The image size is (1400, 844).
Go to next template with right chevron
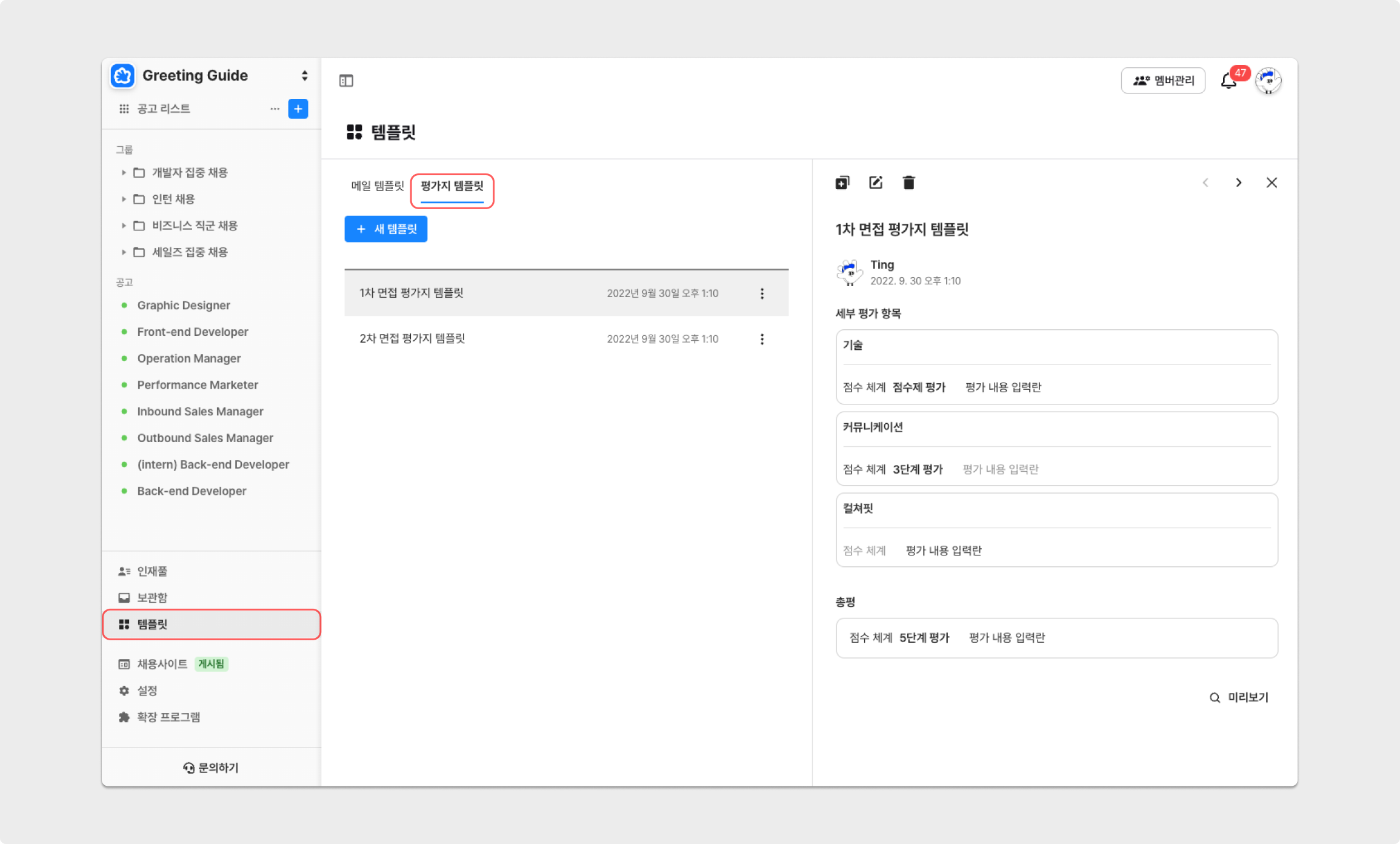coord(1239,183)
